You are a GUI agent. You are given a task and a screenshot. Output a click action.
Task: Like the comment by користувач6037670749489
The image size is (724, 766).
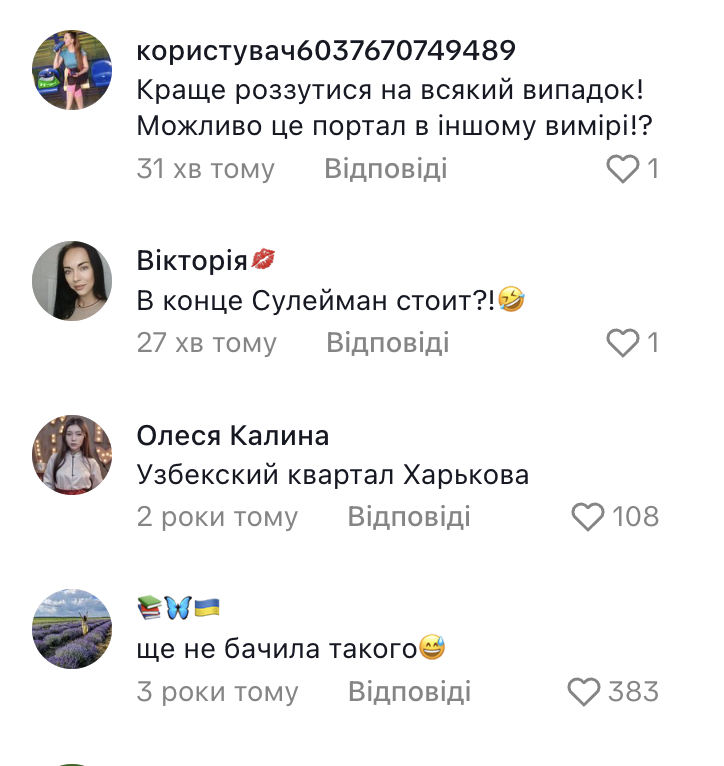622,169
